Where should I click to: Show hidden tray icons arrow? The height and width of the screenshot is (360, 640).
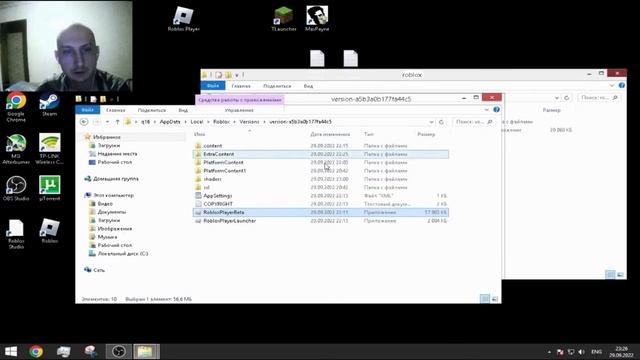pyautogui.click(x=549, y=352)
